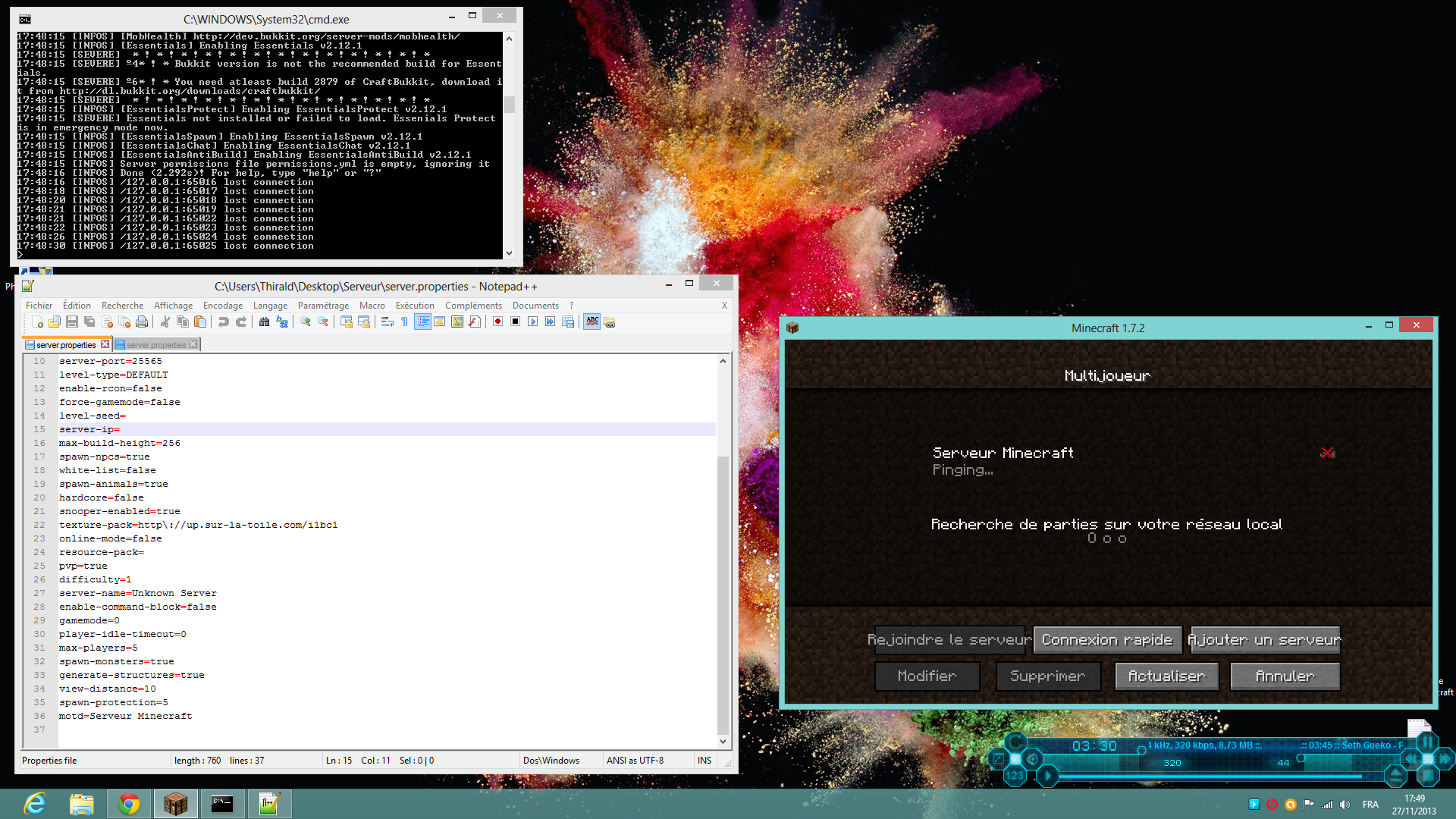Click the Modifier button
Image resolution: width=1456 pixels, height=819 pixels.
(927, 676)
